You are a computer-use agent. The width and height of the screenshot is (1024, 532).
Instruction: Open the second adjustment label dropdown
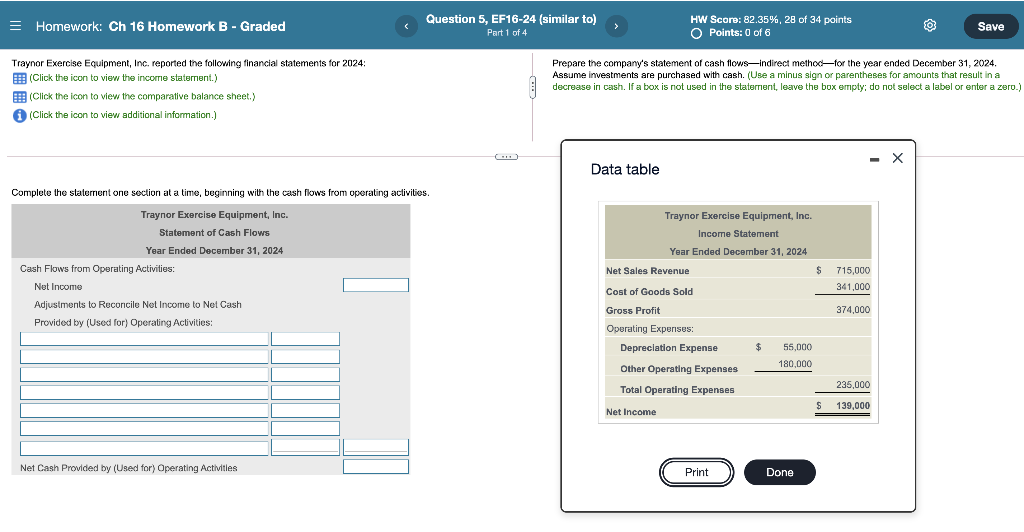[x=144, y=356]
